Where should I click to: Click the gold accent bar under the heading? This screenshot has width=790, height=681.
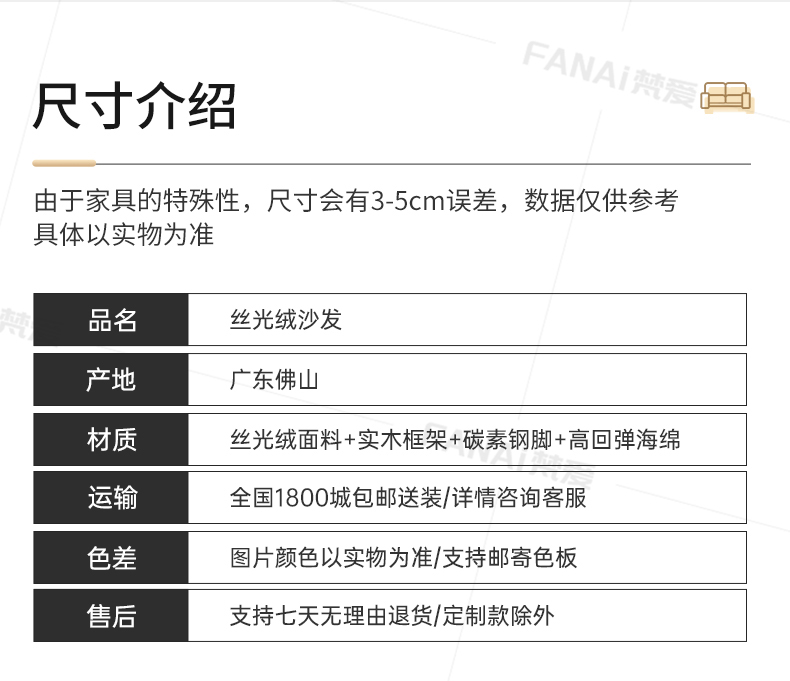(64, 163)
